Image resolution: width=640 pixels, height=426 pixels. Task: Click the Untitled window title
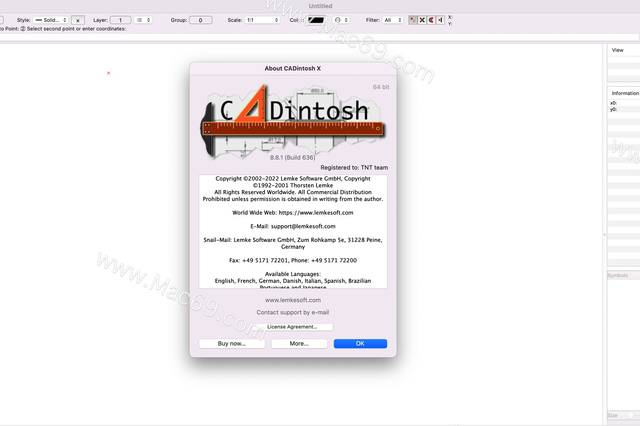coord(320,6)
